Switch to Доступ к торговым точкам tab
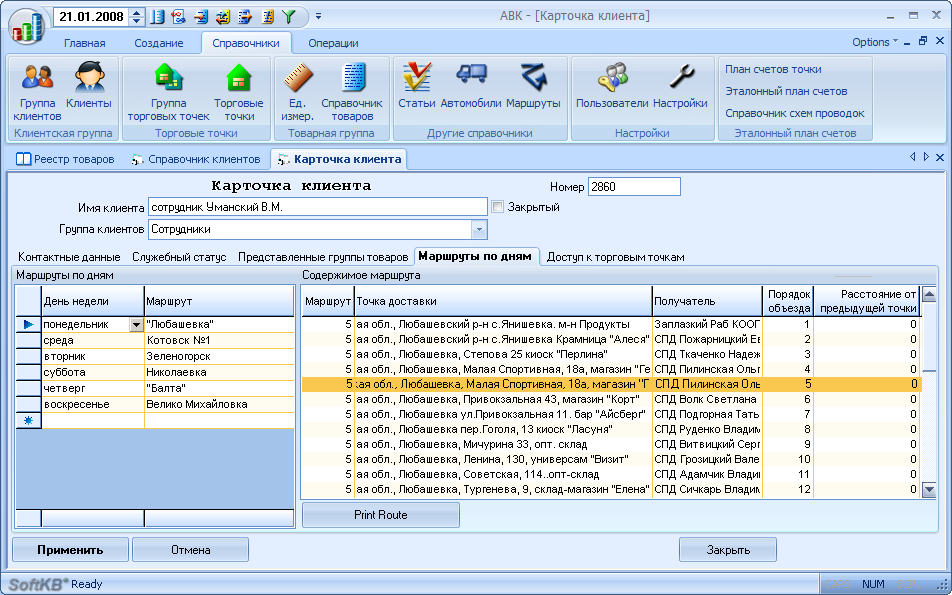Image resolution: width=952 pixels, height=595 pixels. tap(616, 257)
